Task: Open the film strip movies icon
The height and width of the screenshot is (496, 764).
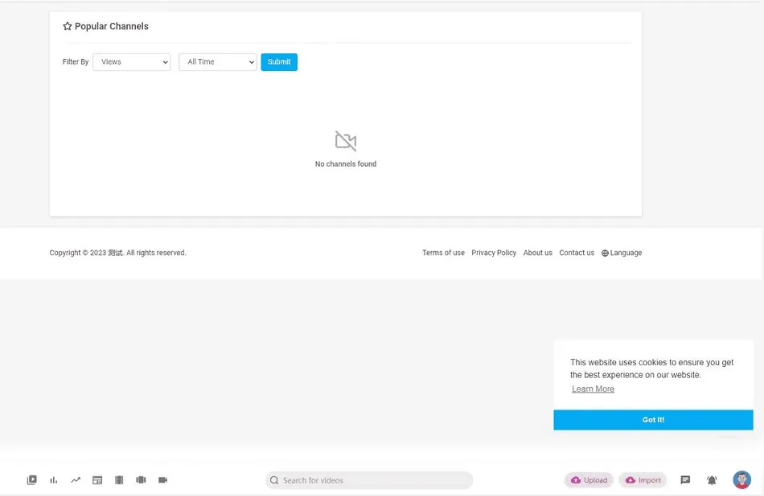Action: [x=119, y=480]
